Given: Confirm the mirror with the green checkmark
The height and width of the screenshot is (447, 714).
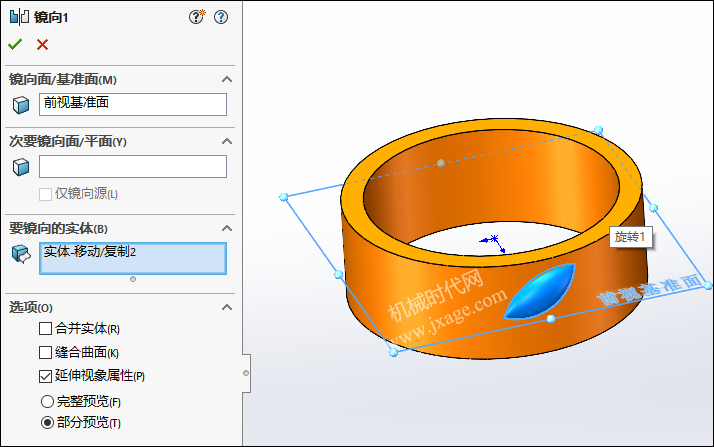Looking at the screenshot, I should [x=15, y=44].
